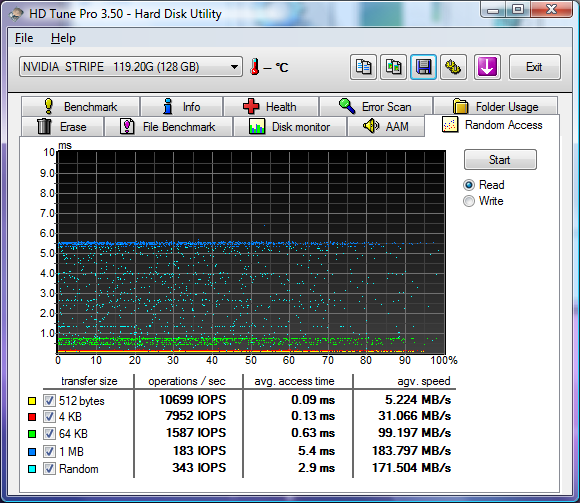Image resolution: width=580 pixels, height=503 pixels.
Task: Click the 'operations / sec' column header
Action: tap(187, 381)
